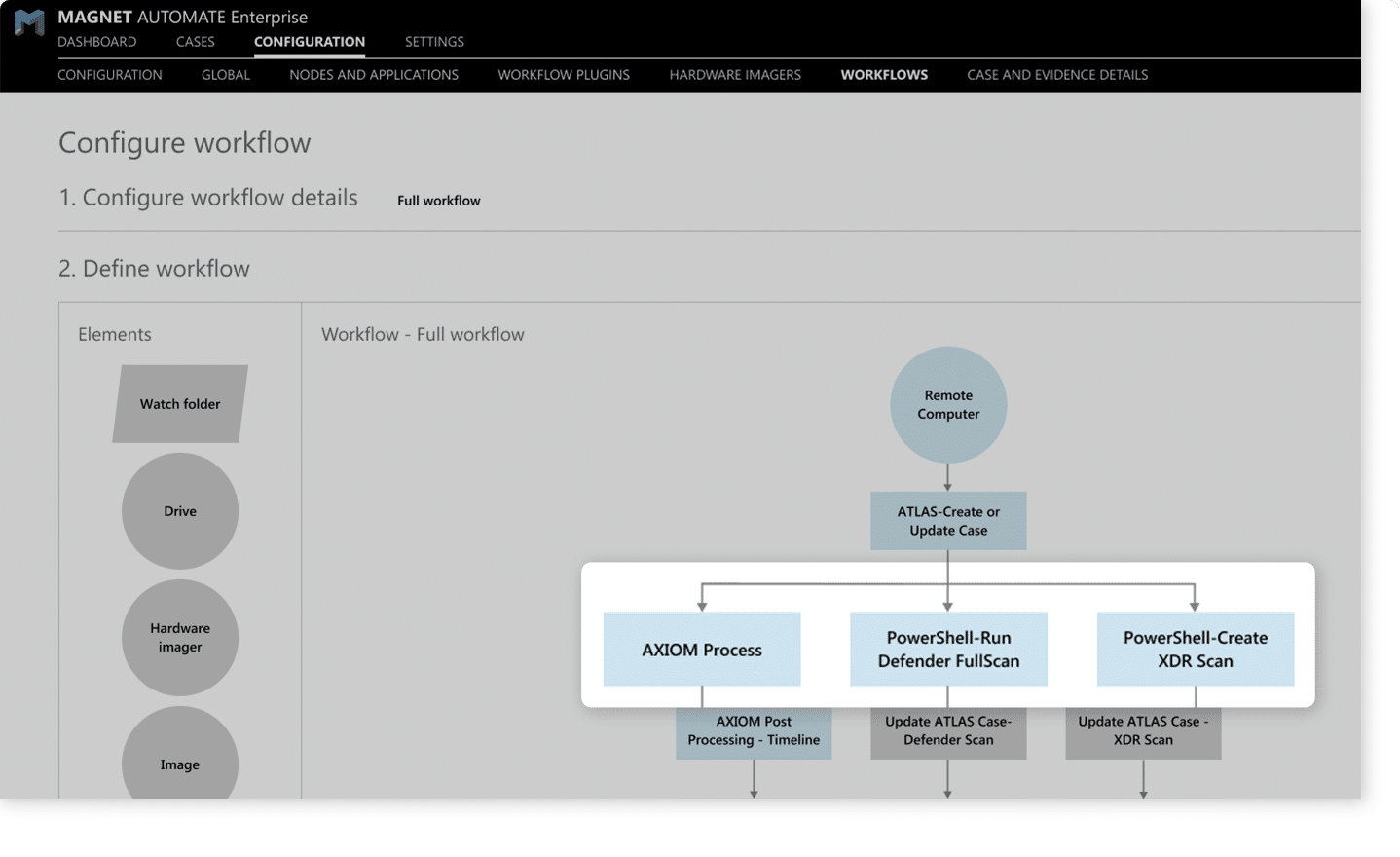Expand the Configure workflow details section
Image resolution: width=1400 pixels, height=857 pixels.
(208, 198)
